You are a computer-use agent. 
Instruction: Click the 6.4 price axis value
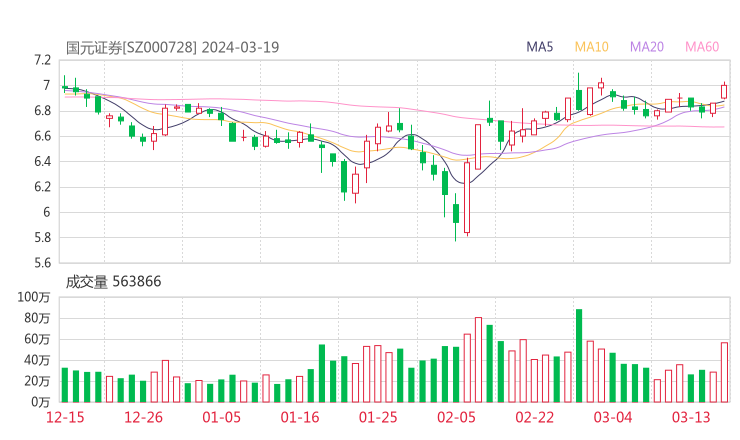(x=42, y=161)
